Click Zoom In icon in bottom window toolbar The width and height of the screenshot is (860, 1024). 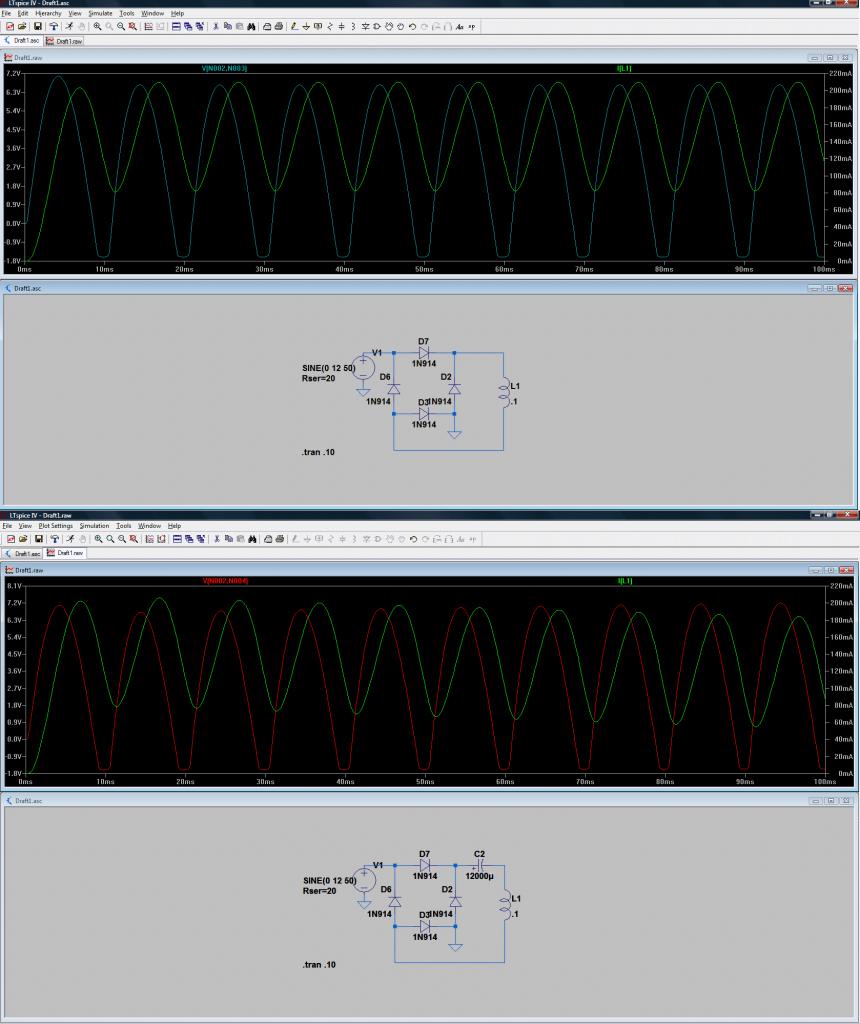pyautogui.click(x=99, y=539)
